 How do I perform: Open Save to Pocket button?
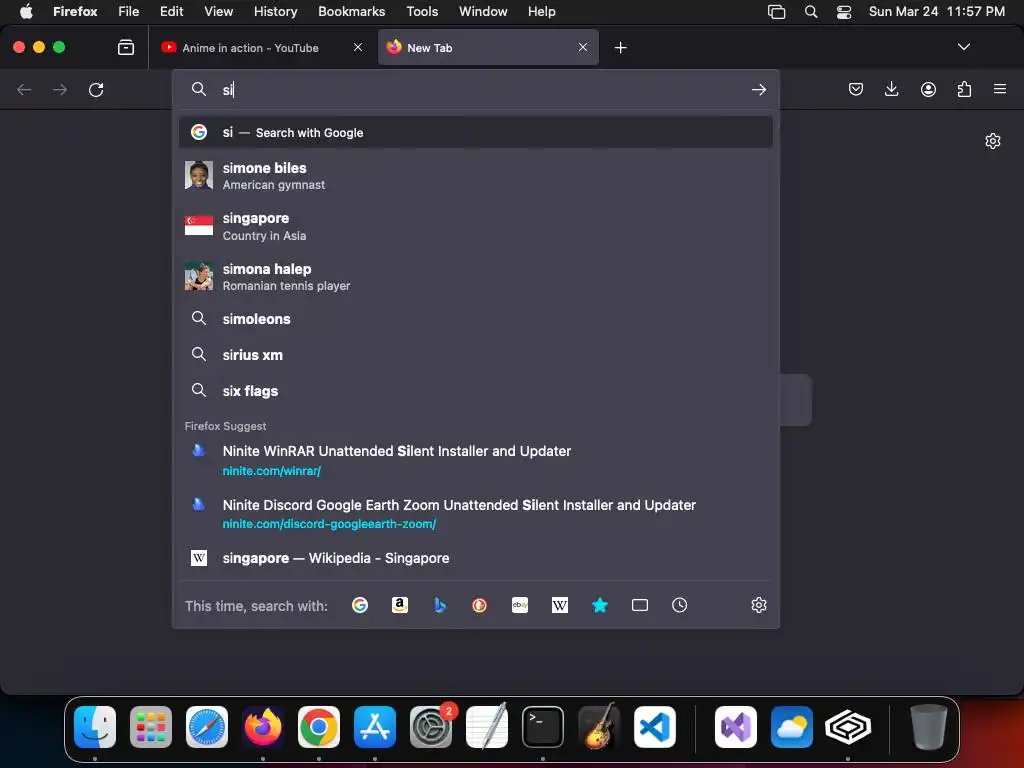click(856, 89)
